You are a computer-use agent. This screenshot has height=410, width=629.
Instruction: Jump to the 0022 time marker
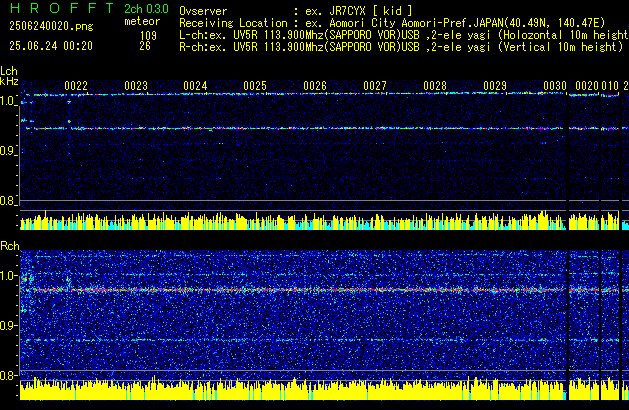click(x=76, y=86)
